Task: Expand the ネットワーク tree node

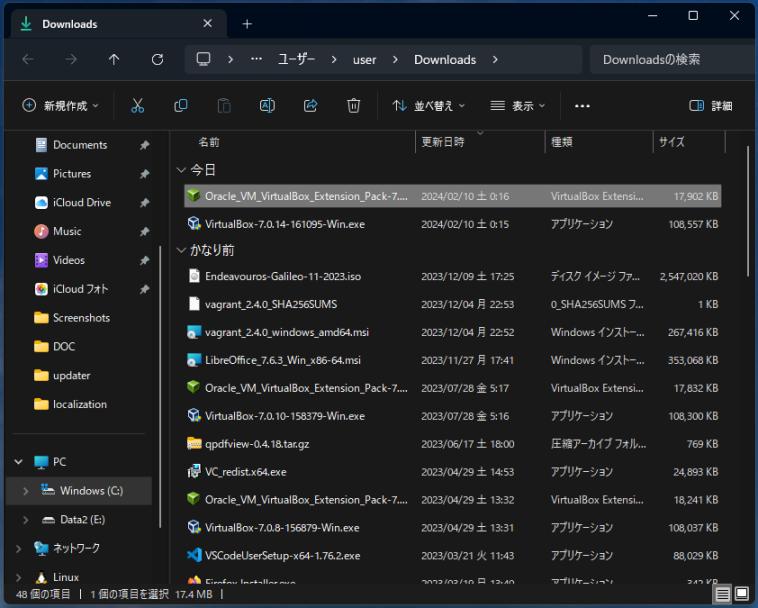Action: 18,549
